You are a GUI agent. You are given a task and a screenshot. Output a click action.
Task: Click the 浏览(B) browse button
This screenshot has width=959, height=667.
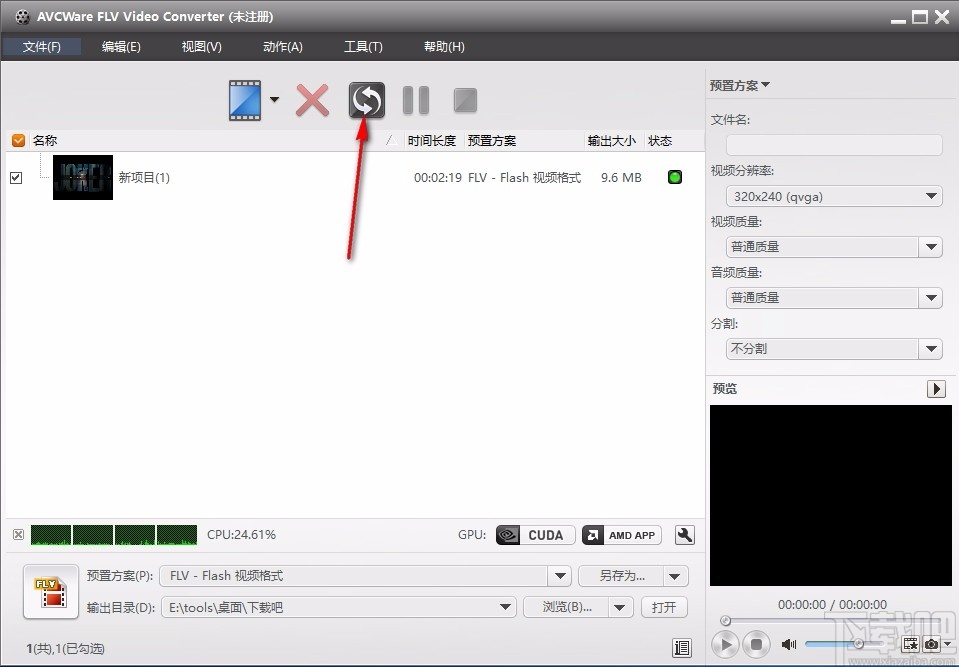[x=566, y=607]
